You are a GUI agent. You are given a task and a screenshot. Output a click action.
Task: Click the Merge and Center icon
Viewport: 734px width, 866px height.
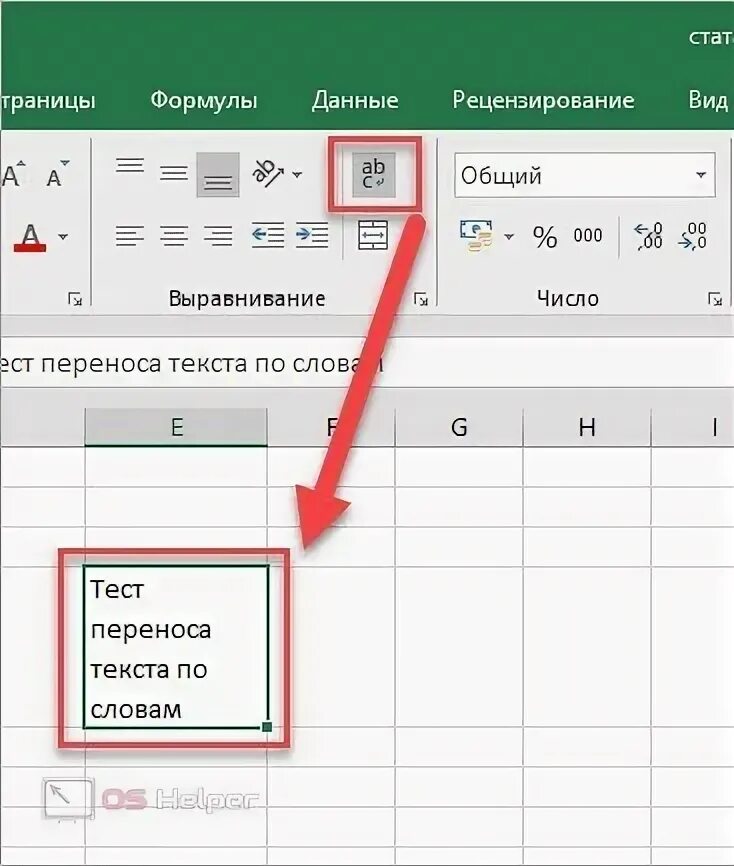point(373,235)
